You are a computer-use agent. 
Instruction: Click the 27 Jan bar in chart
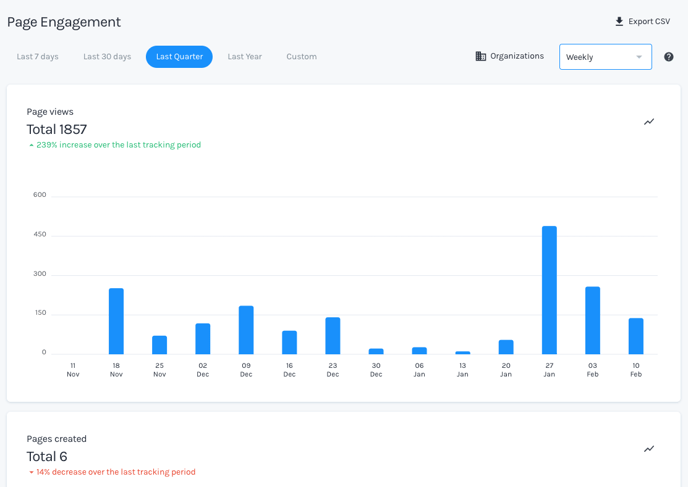coord(549,290)
